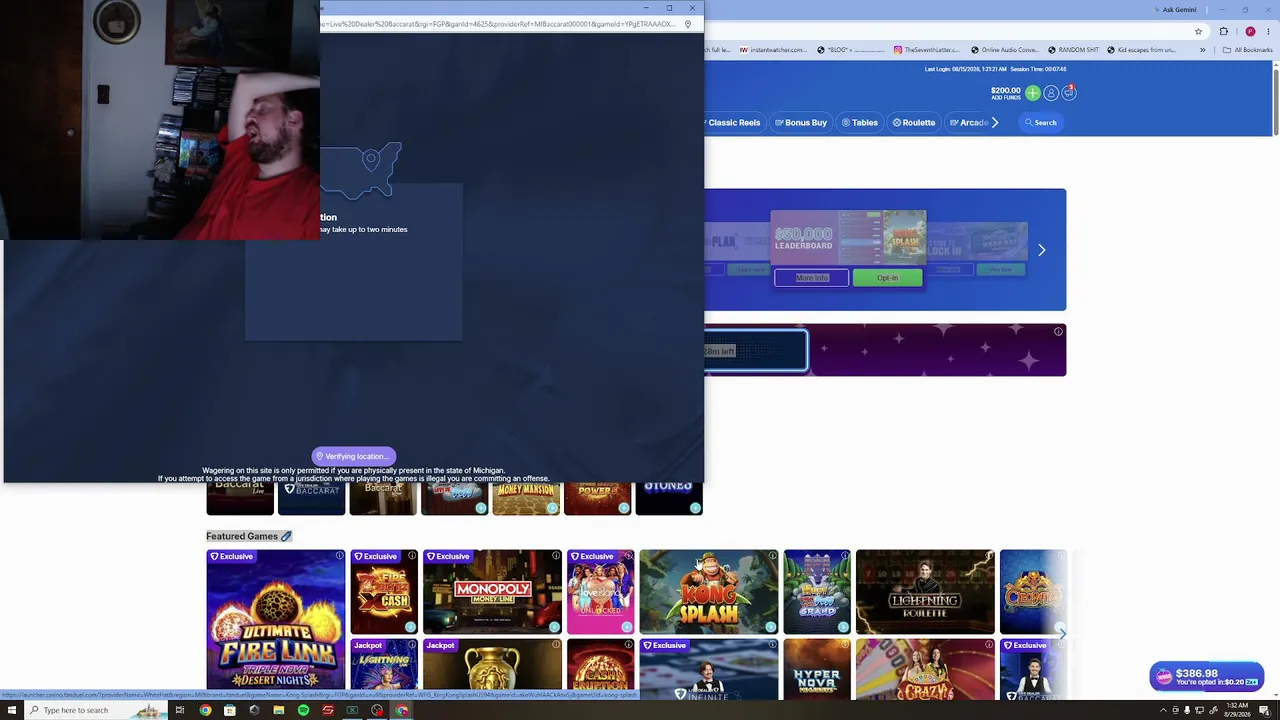Click the Verifying location status pill
The image size is (1280, 720).
pos(354,456)
